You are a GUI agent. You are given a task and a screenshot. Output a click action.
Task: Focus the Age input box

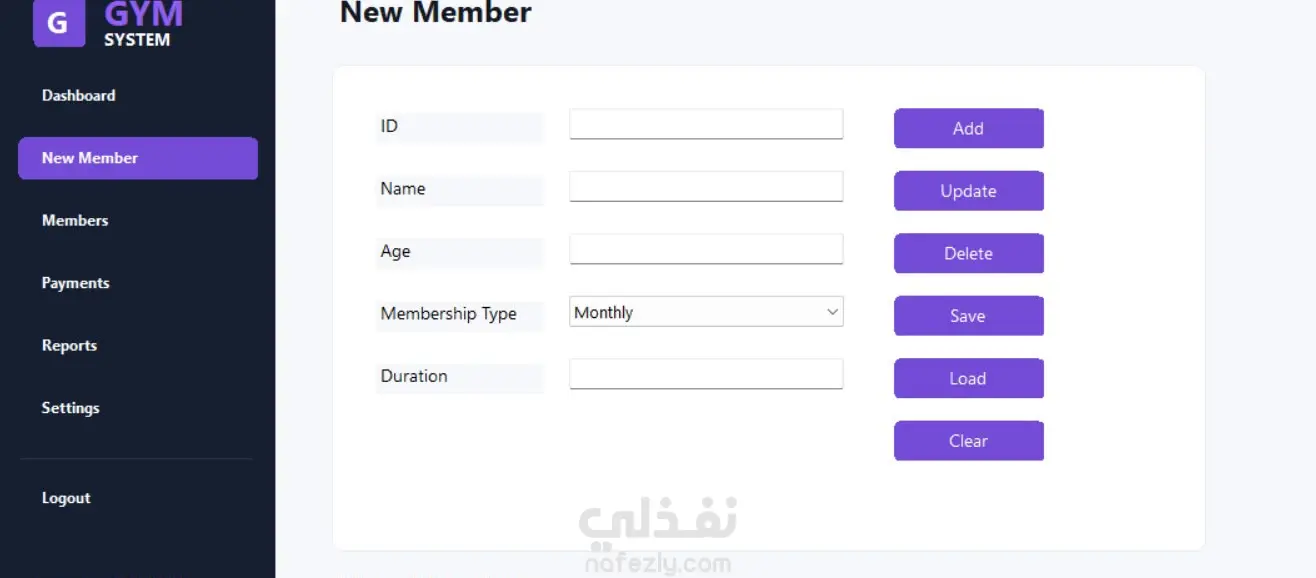click(706, 249)
